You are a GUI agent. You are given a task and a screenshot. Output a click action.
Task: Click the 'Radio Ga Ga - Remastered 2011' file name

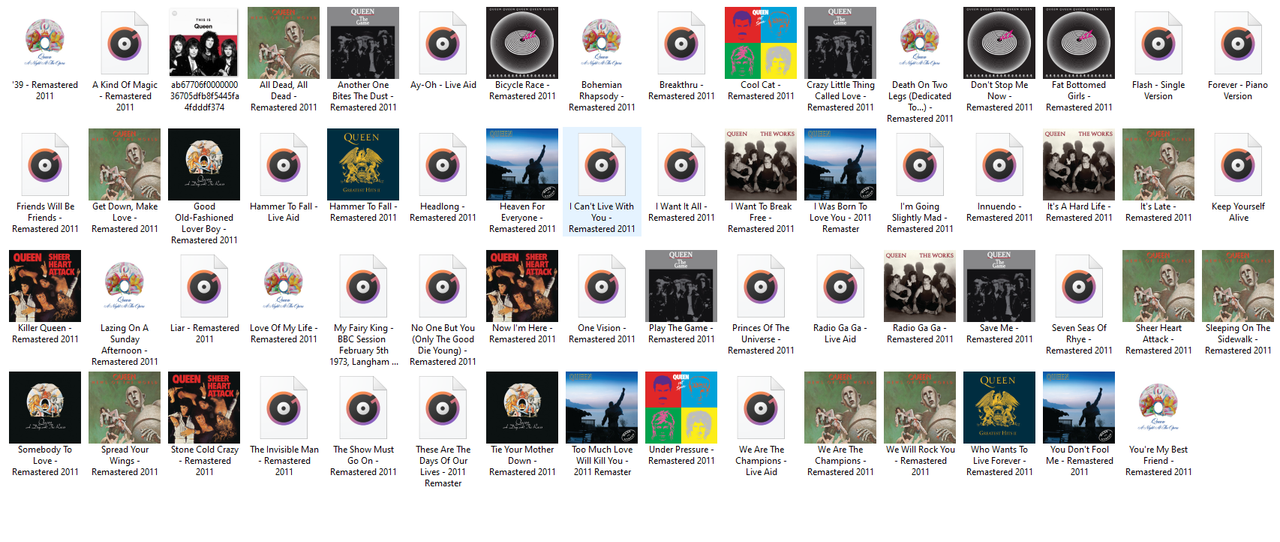click(920, 334)
